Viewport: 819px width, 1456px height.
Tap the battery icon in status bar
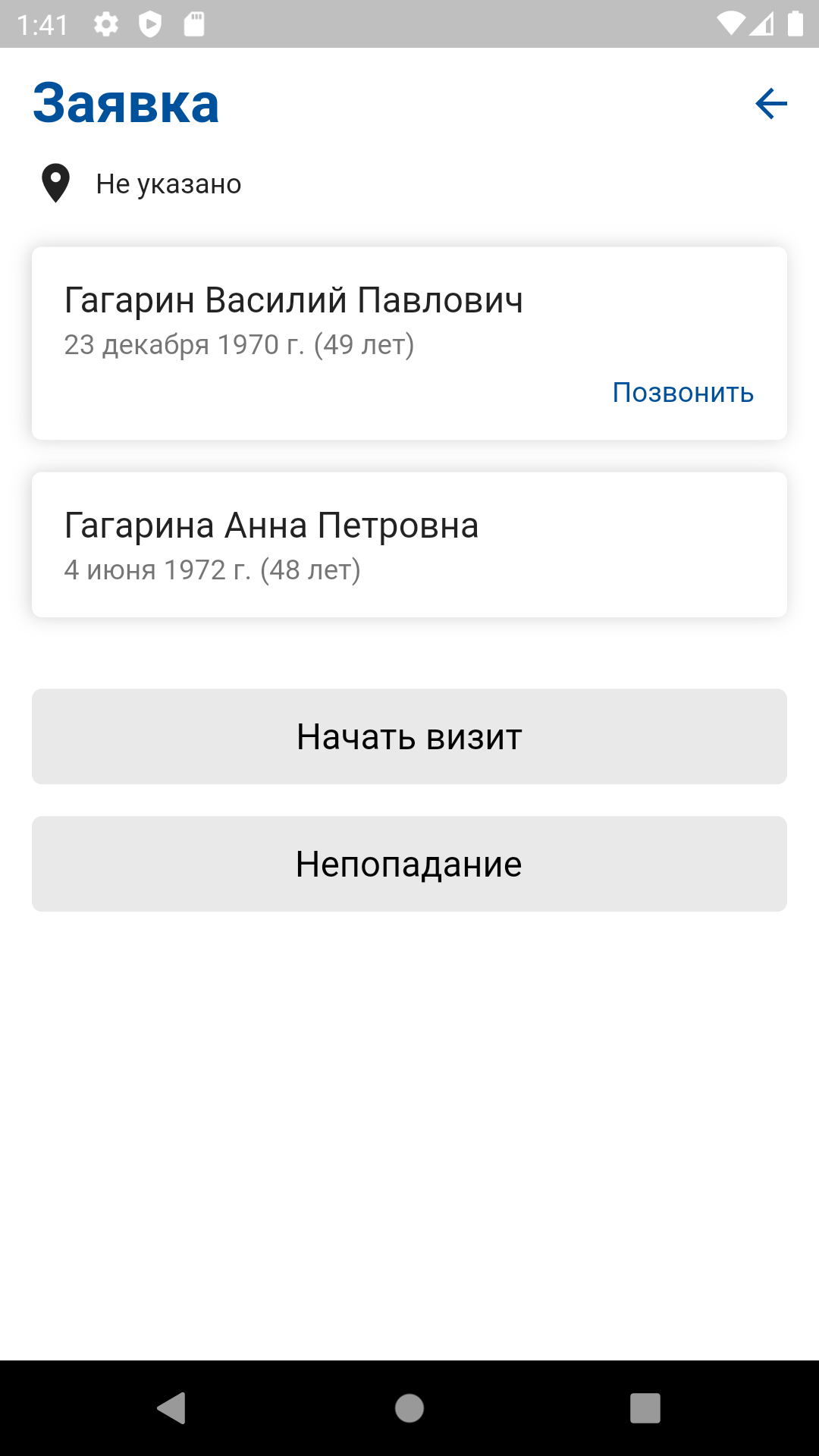[795, 24]
